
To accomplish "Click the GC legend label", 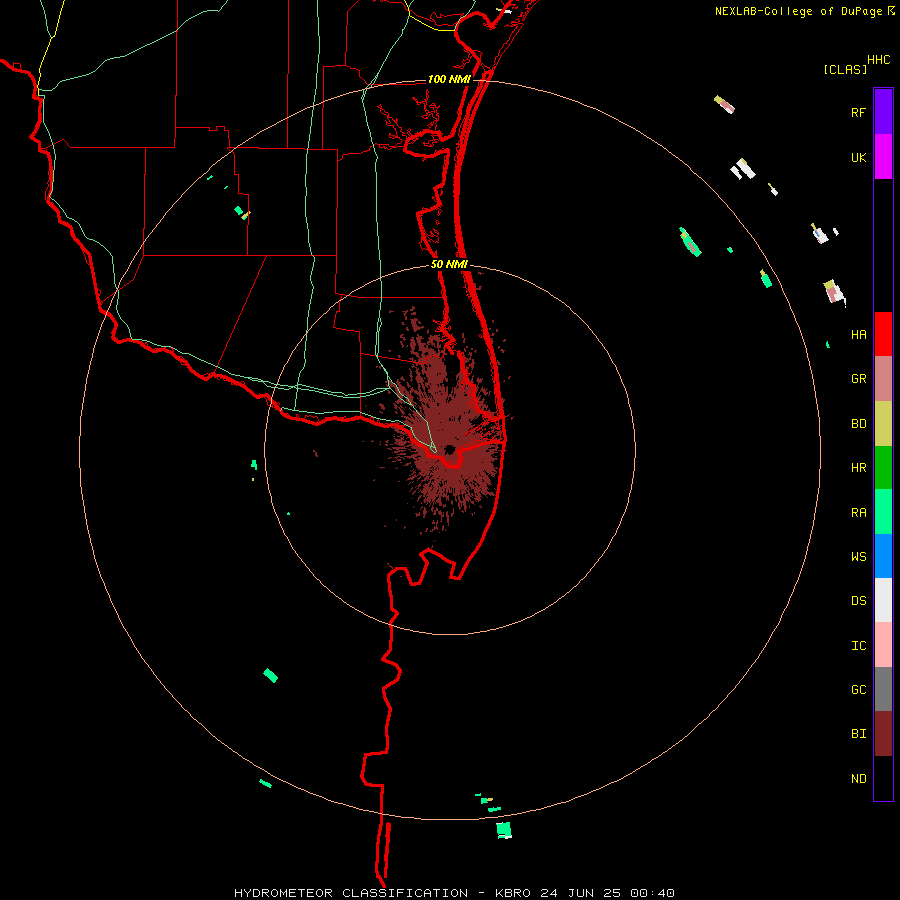I will 858,690.
